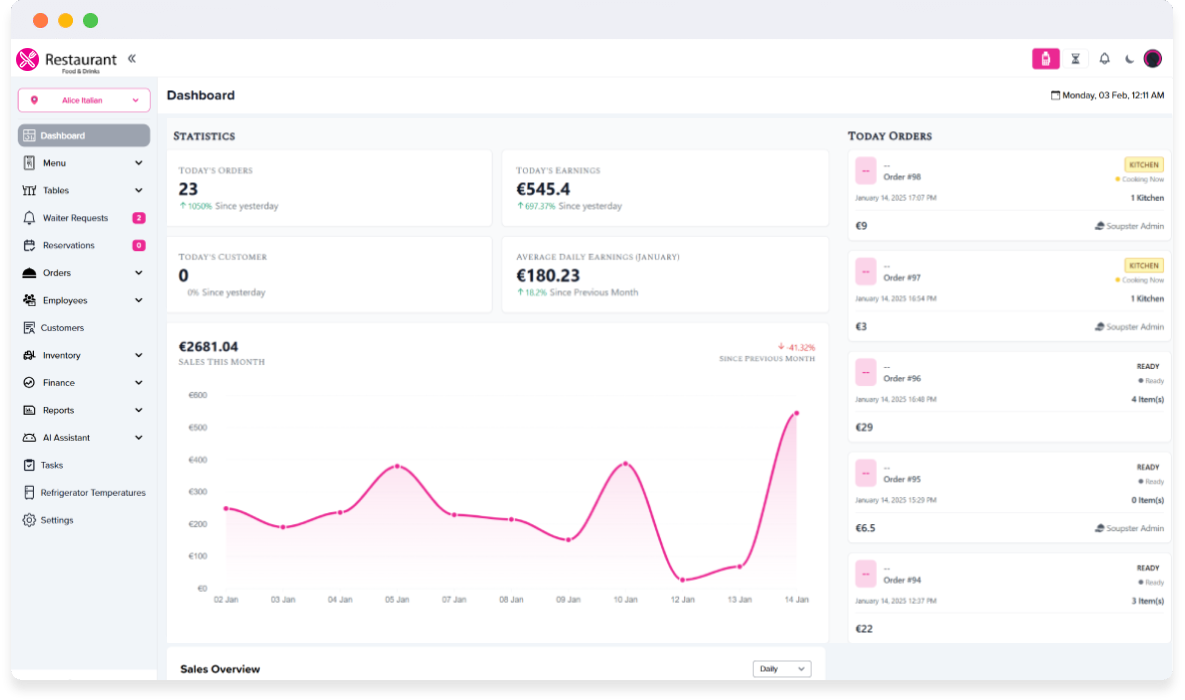The image size is (1185, 700).
Task: Open Order #98 title
Action: click(x=902, y=177)
